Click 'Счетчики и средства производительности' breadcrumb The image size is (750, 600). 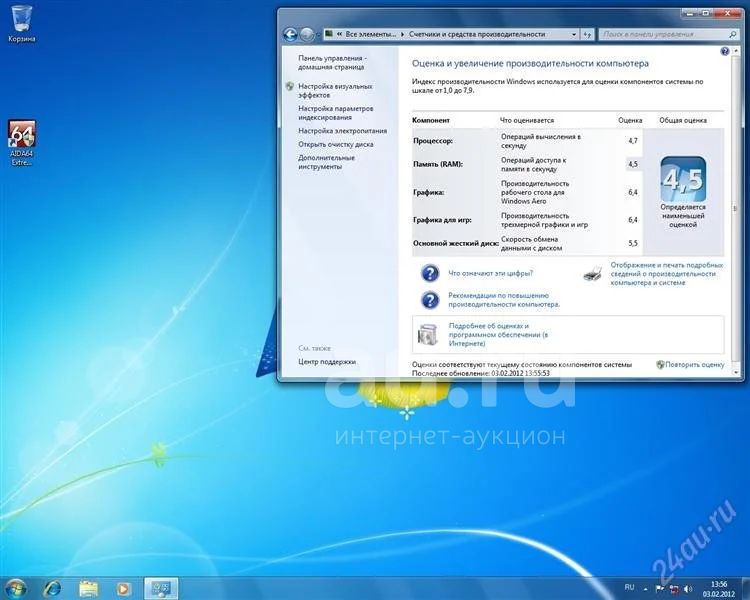tap(477, 34)
